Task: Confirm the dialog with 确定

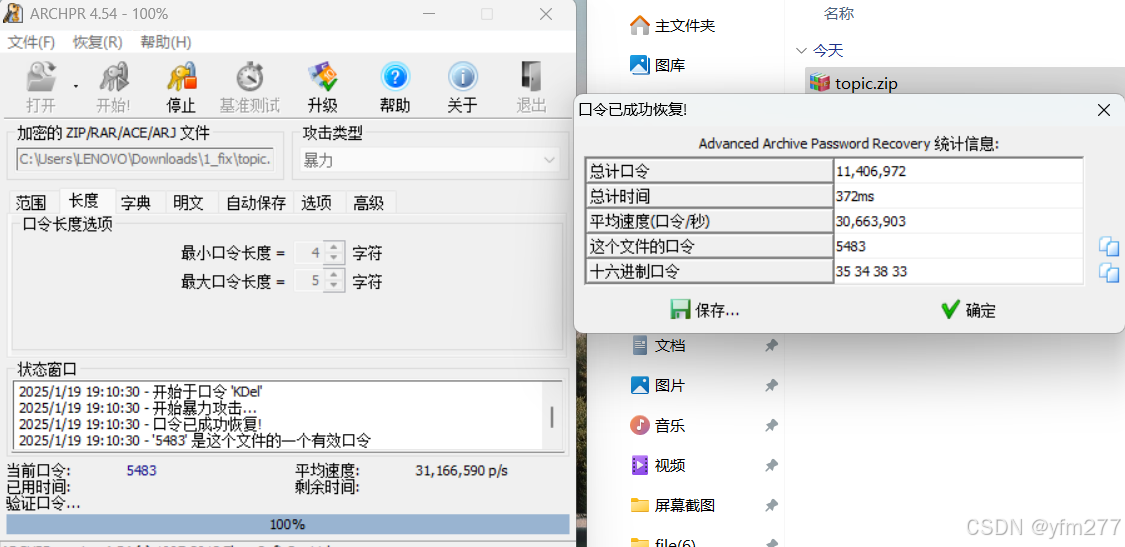Action: pos(968,310)
